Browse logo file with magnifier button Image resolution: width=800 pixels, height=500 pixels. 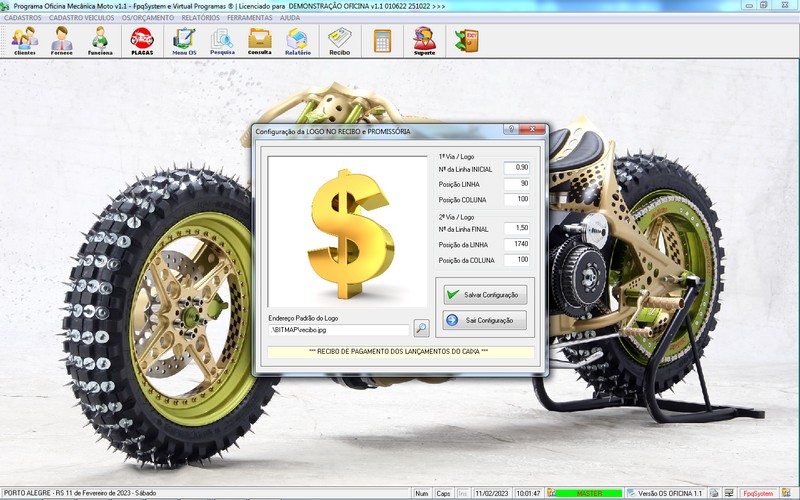tap(421, 328)
